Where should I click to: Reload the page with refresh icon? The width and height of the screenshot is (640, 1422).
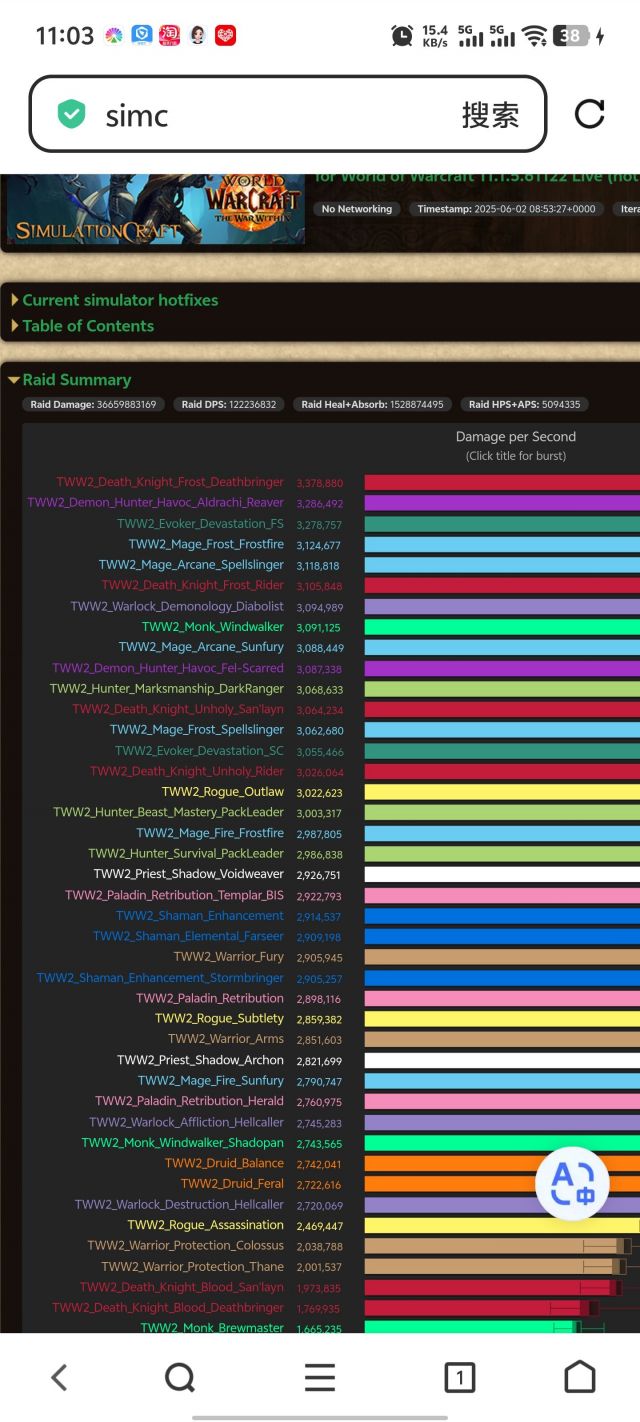pos(589,114)
